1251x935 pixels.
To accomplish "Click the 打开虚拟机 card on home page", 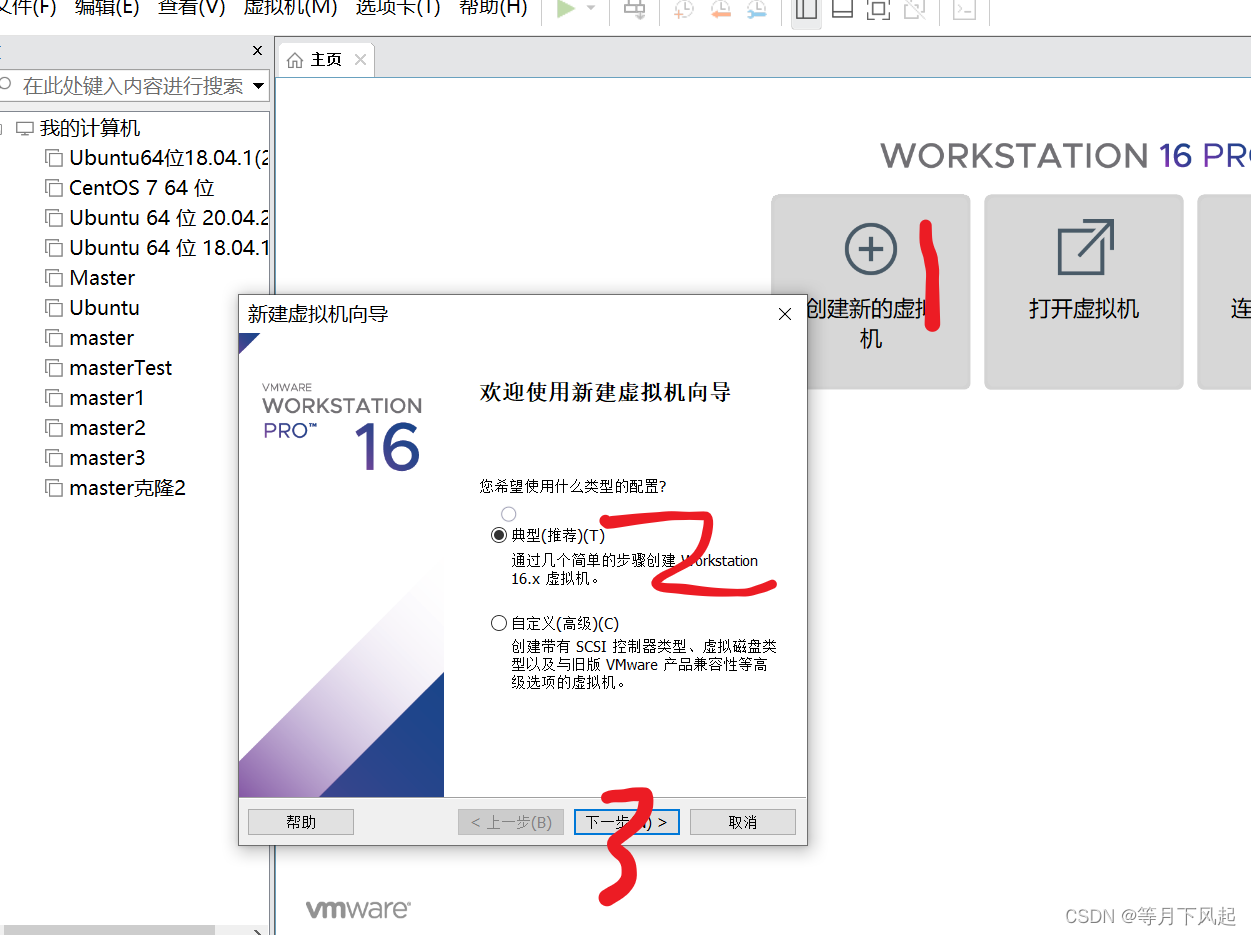I will 1084,291.
